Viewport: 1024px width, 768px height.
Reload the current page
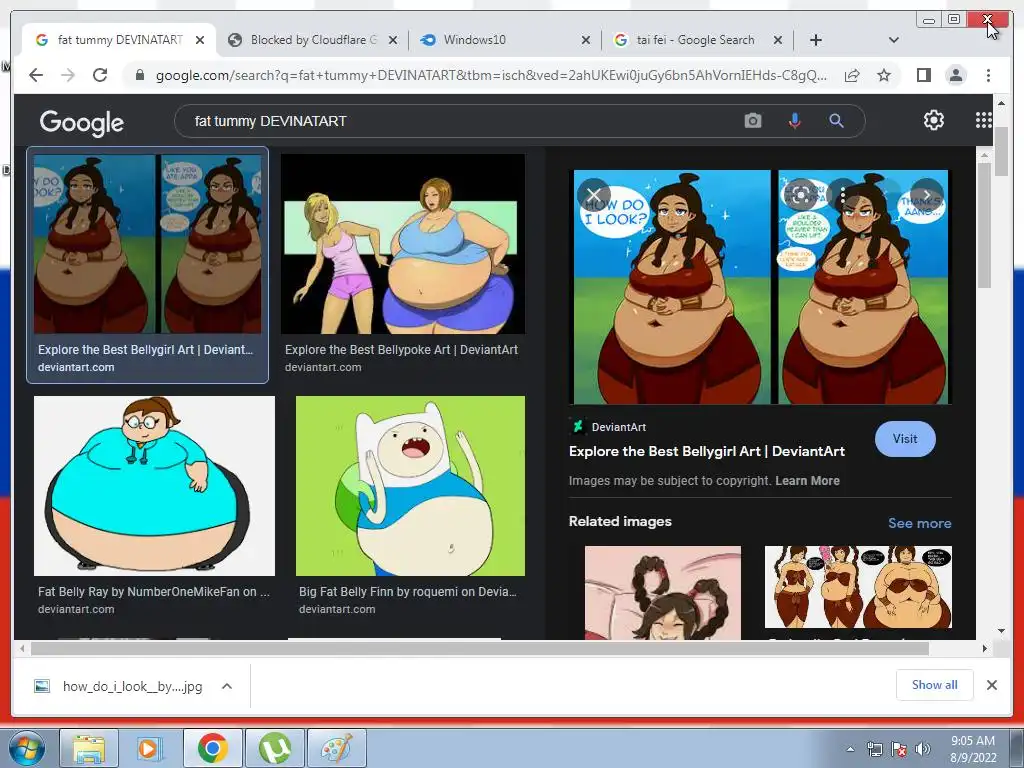100,75
